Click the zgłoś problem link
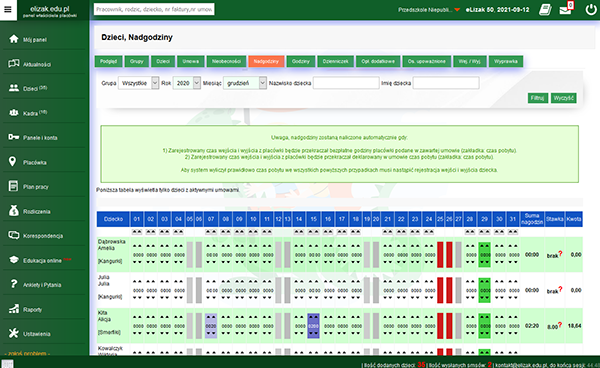The width and height of the screenshot is (600, 368). [27, 353]
